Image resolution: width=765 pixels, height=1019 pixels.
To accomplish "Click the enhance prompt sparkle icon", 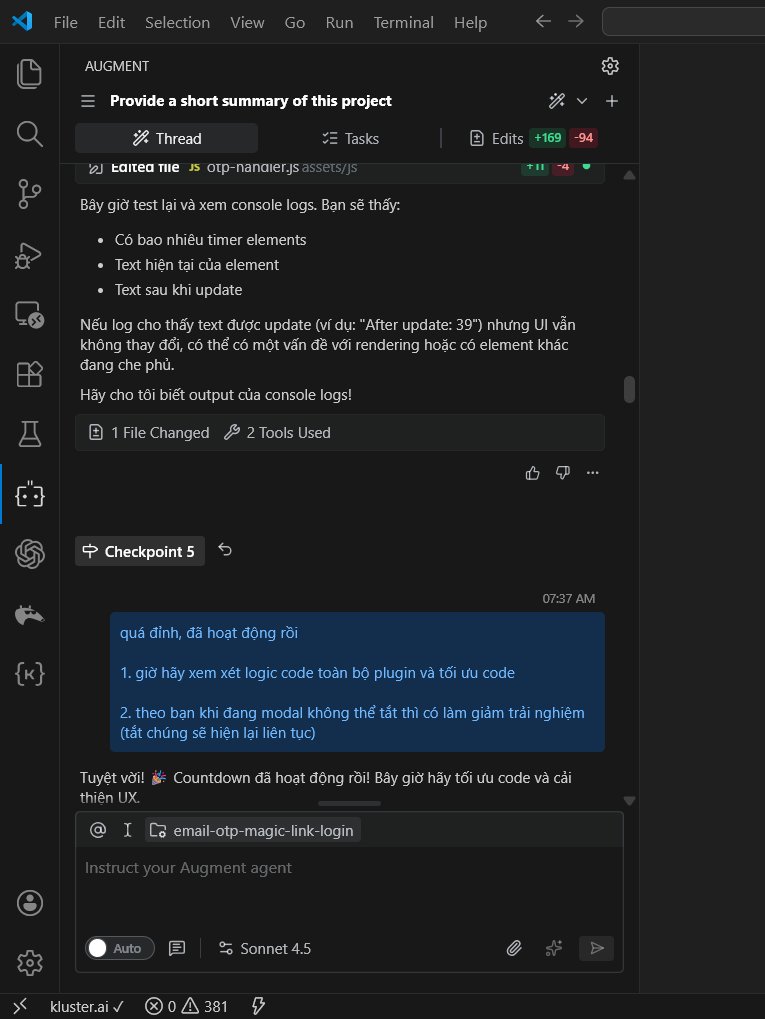I will pos(554,948).
